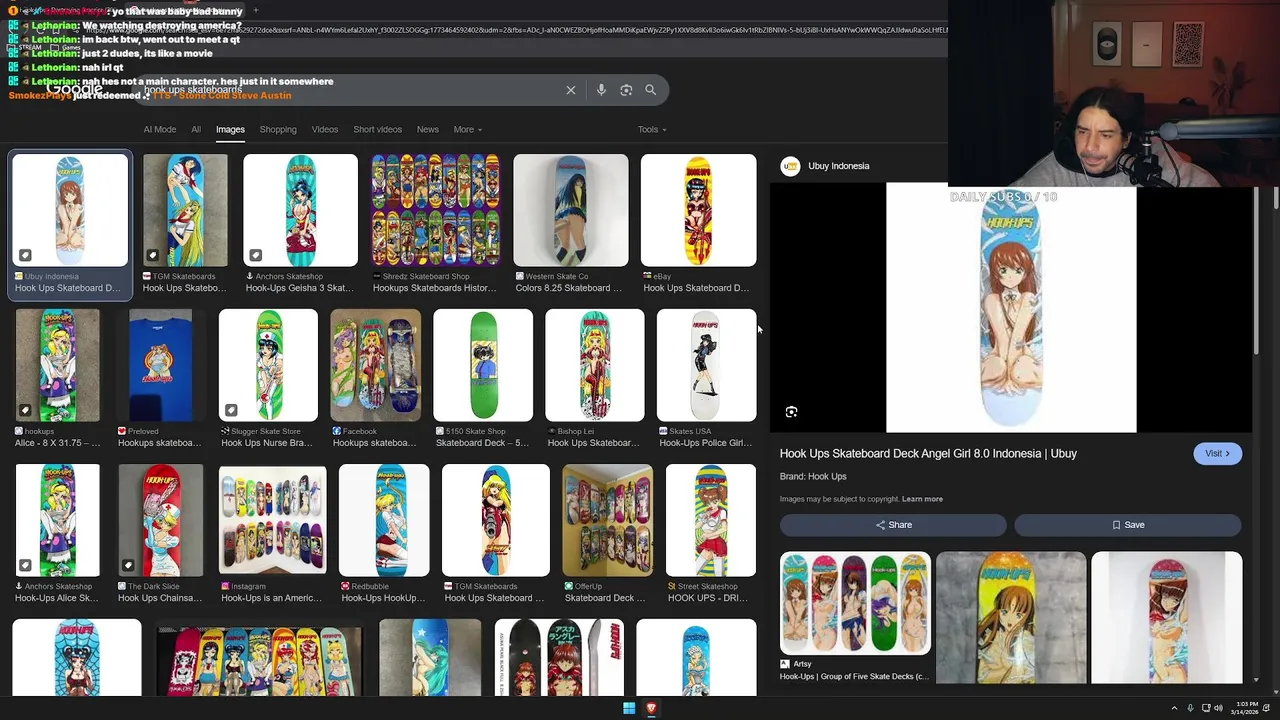Open Street Skateshop HOOK UPS thumbnail

[711, 520]
